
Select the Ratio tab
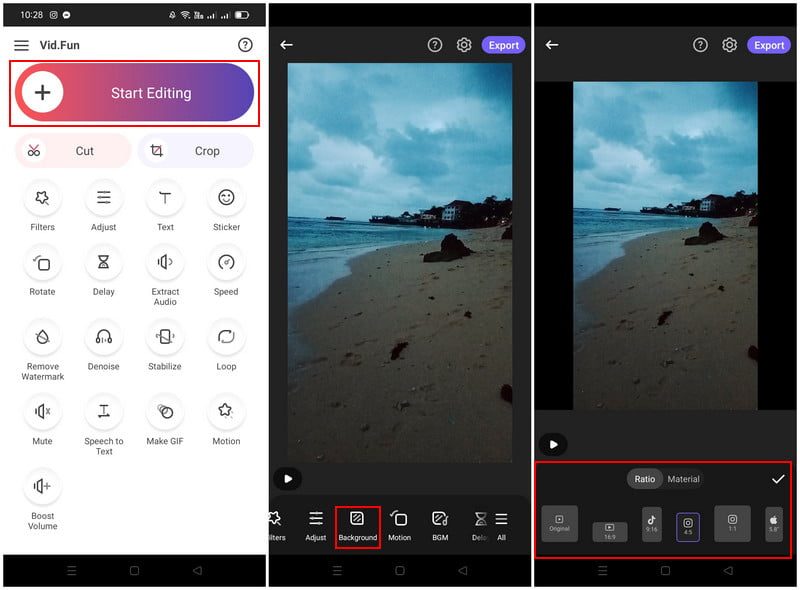point(645,479)
